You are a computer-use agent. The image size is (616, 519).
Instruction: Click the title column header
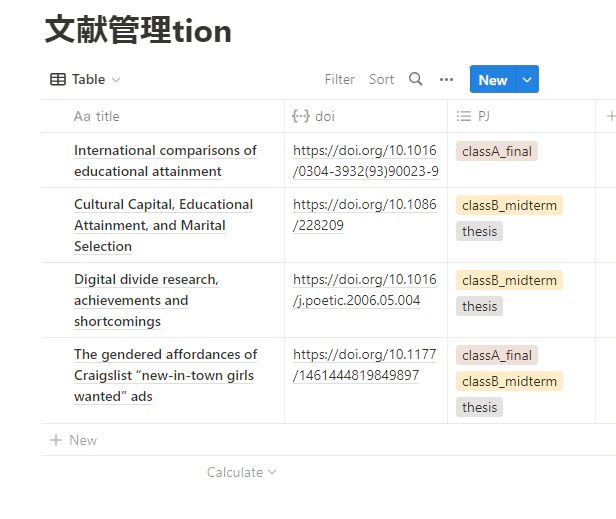pos(163,116)
